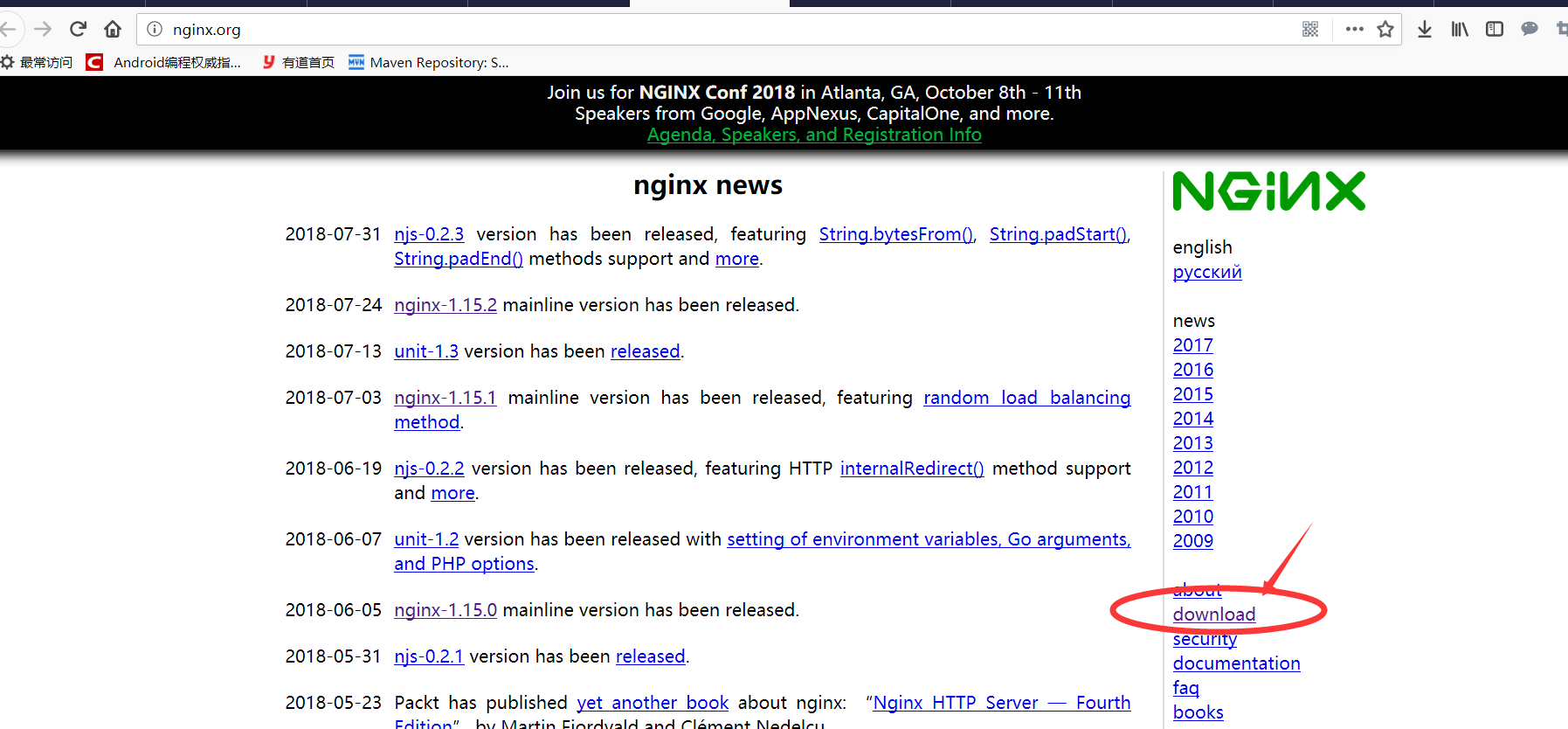
Task: Click the browser back arrow
Action: 9,30
